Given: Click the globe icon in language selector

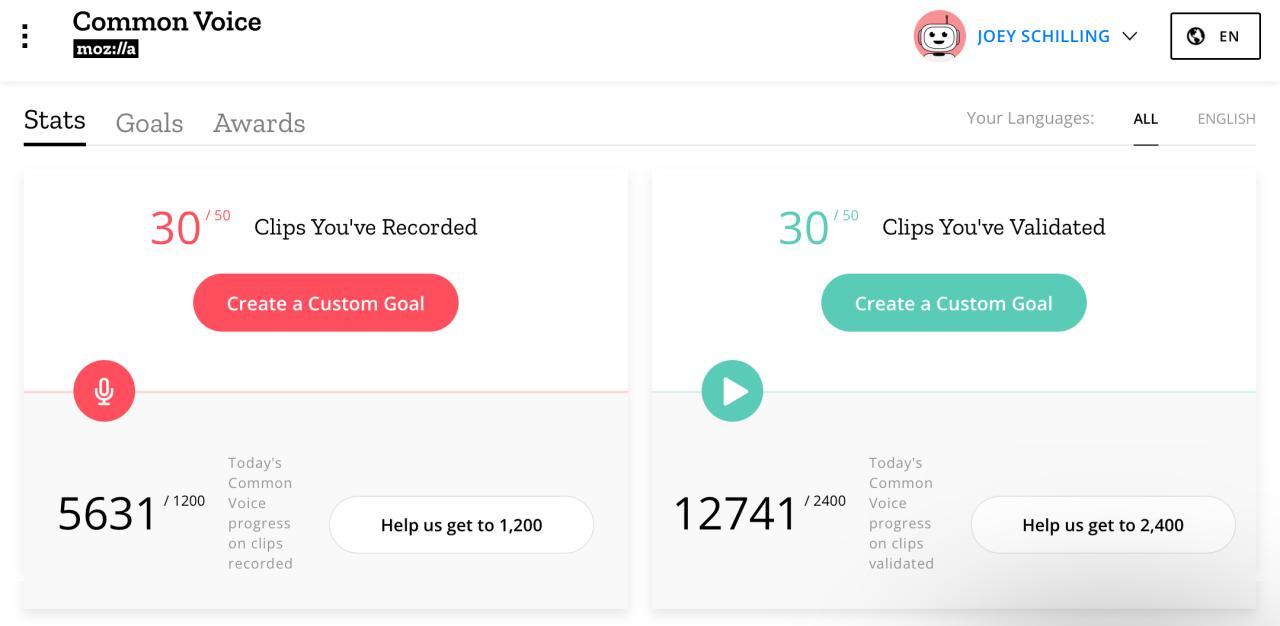Looking at the screenshot, I should pos(1195,36).
